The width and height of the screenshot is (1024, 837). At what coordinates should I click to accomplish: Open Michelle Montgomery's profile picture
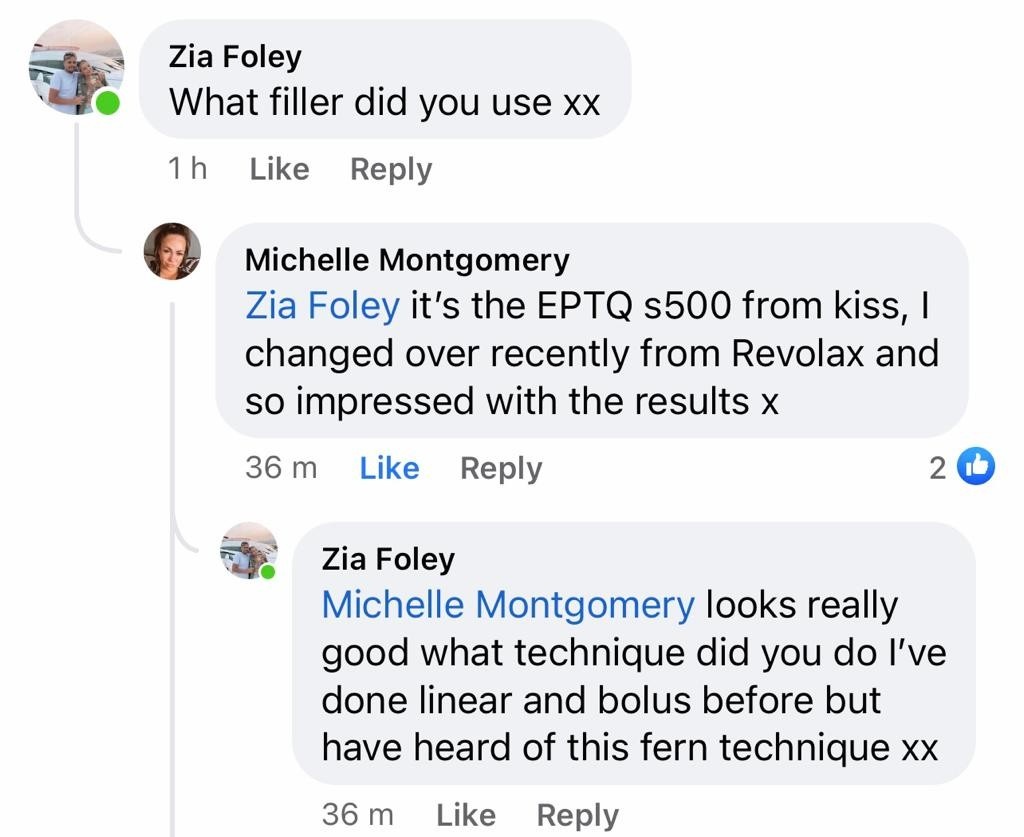tap(172, 250)
